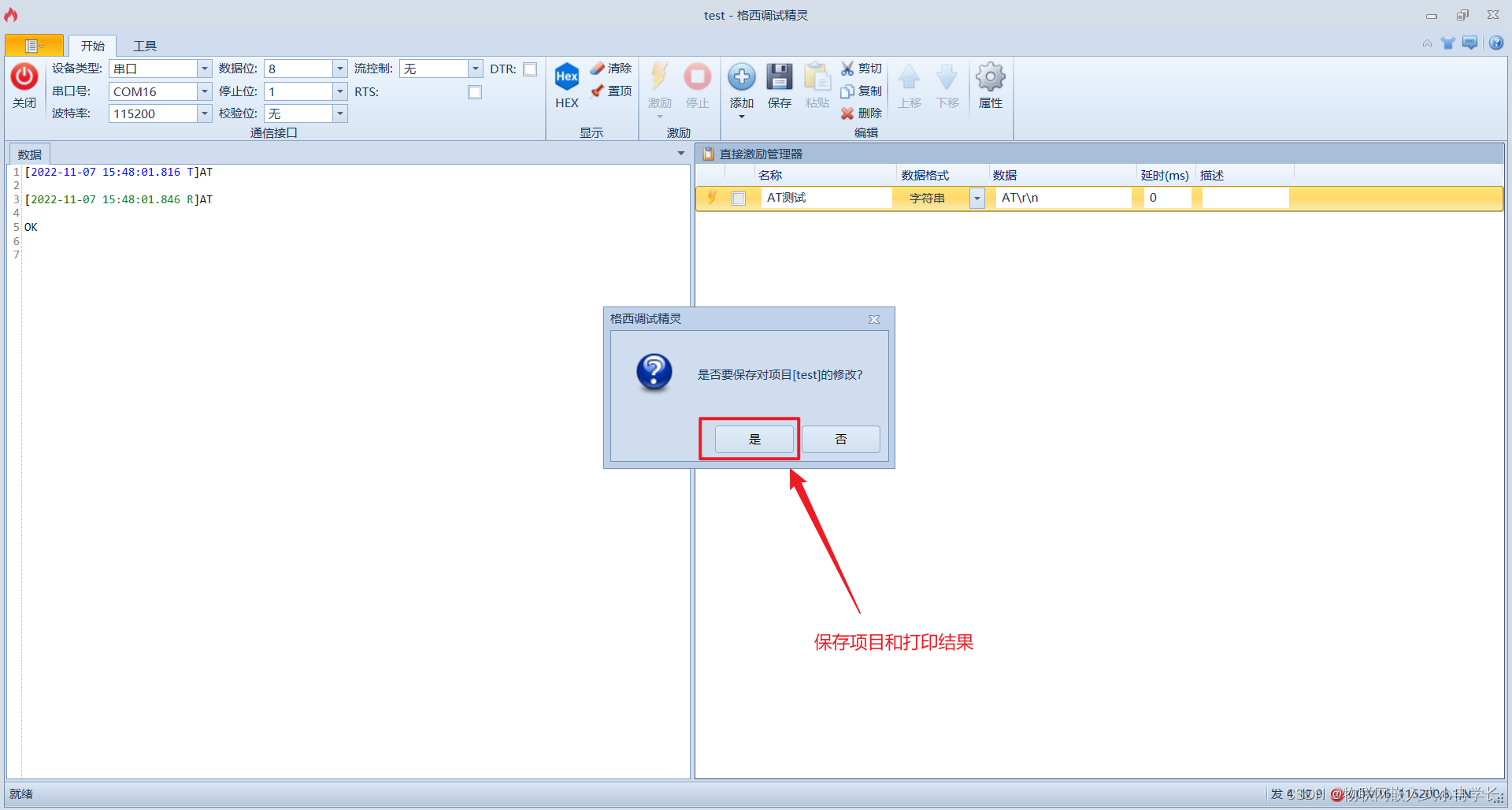Click the 粘贴 clipboard icon

pos(817,77)
